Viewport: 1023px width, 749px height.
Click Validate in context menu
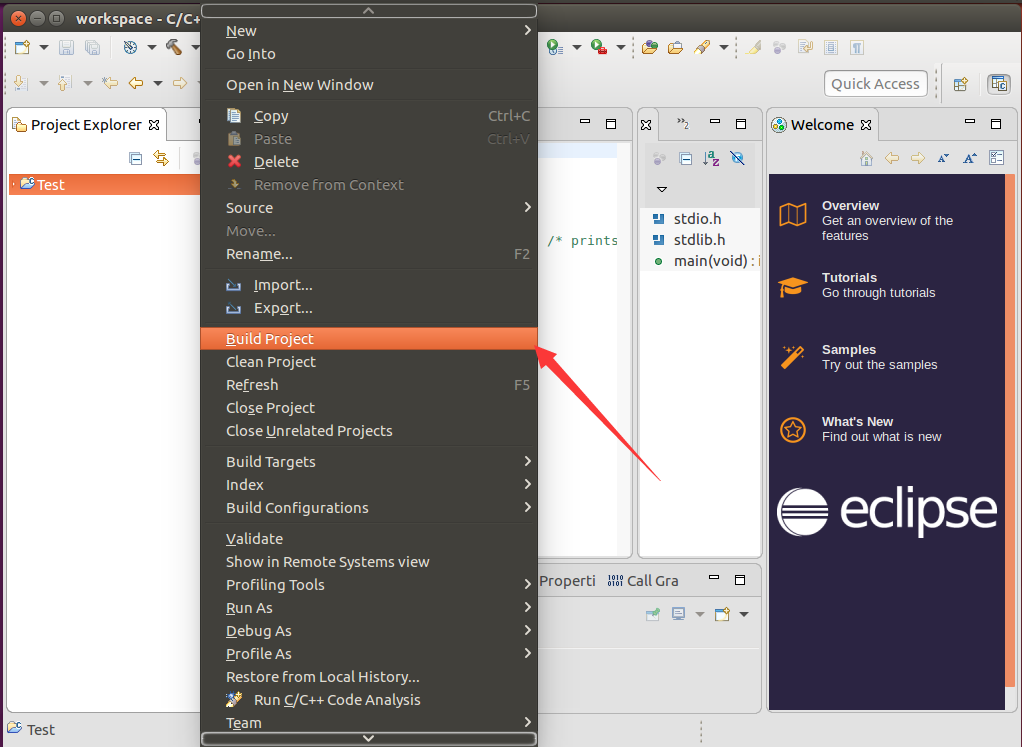coord(369,539)
